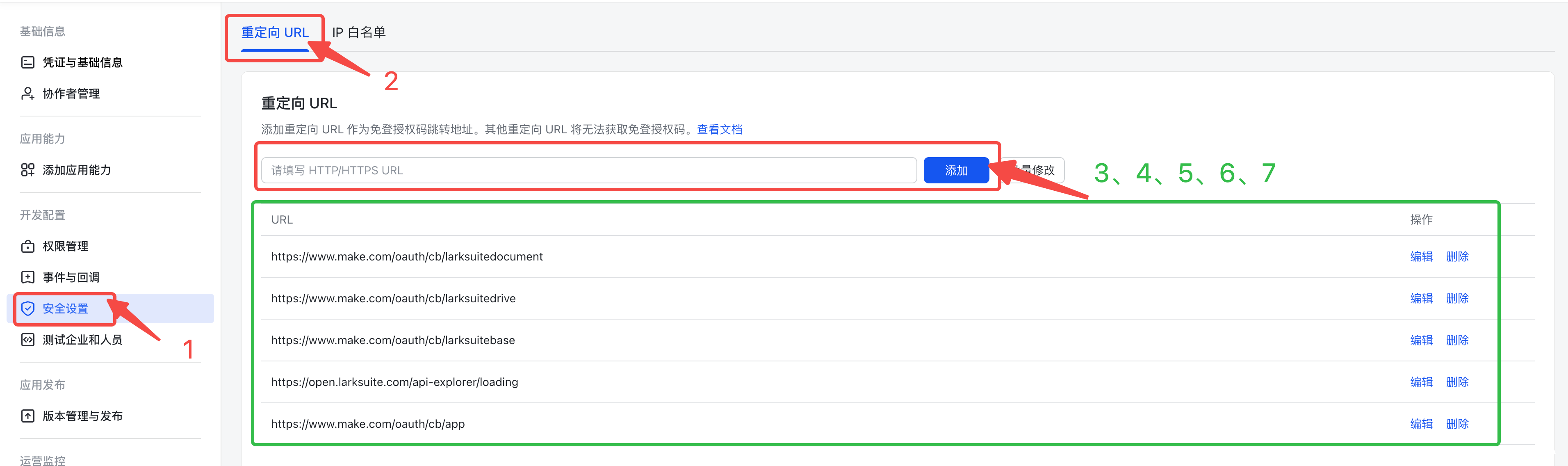This screenshot has width=1568, height=466.
Task: Select the 重定向 URL tab
Action: coord(275,32)
